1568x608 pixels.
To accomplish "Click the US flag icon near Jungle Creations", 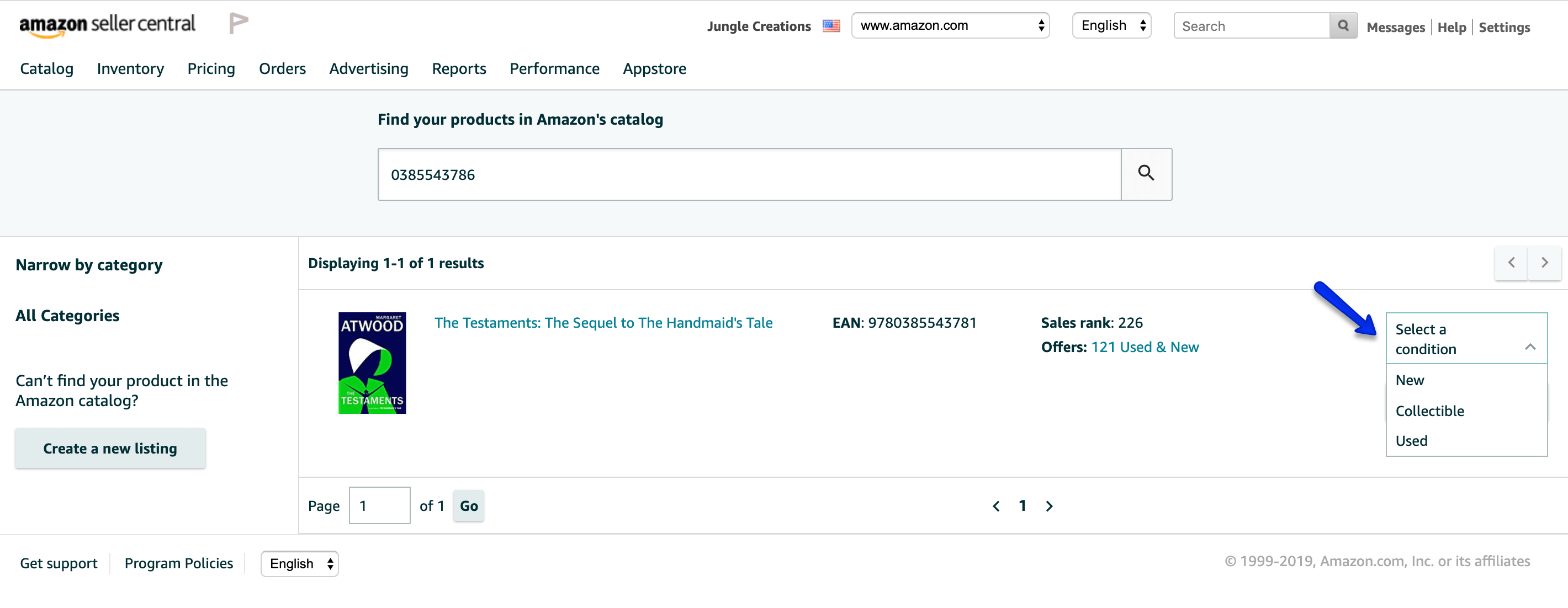I will tap(831, 26).
